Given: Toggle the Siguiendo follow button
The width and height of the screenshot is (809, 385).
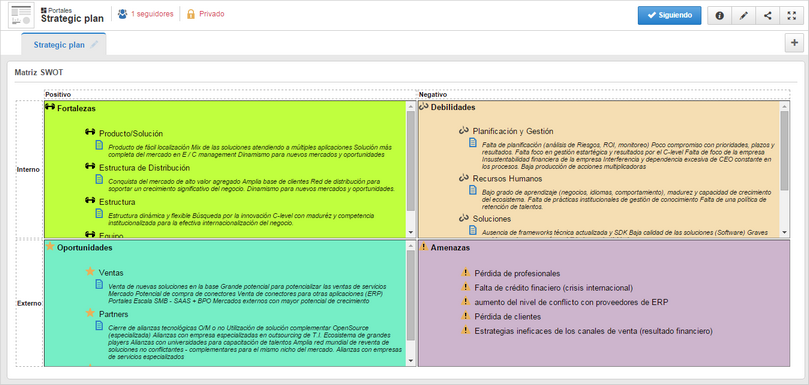Looking at the screenshot, I should 670,15.
